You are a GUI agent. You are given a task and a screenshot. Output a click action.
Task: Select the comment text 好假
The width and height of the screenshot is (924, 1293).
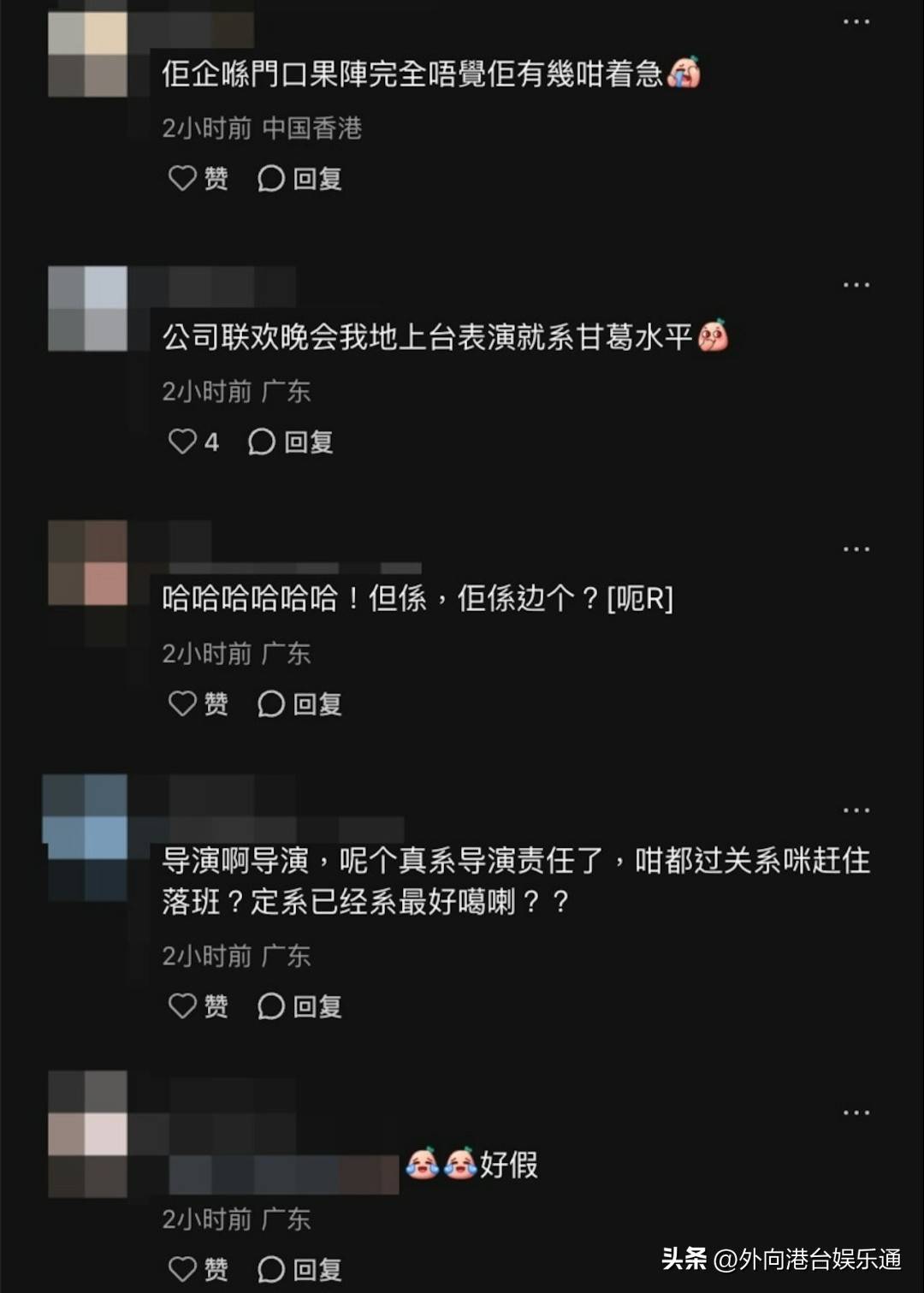508,1165
